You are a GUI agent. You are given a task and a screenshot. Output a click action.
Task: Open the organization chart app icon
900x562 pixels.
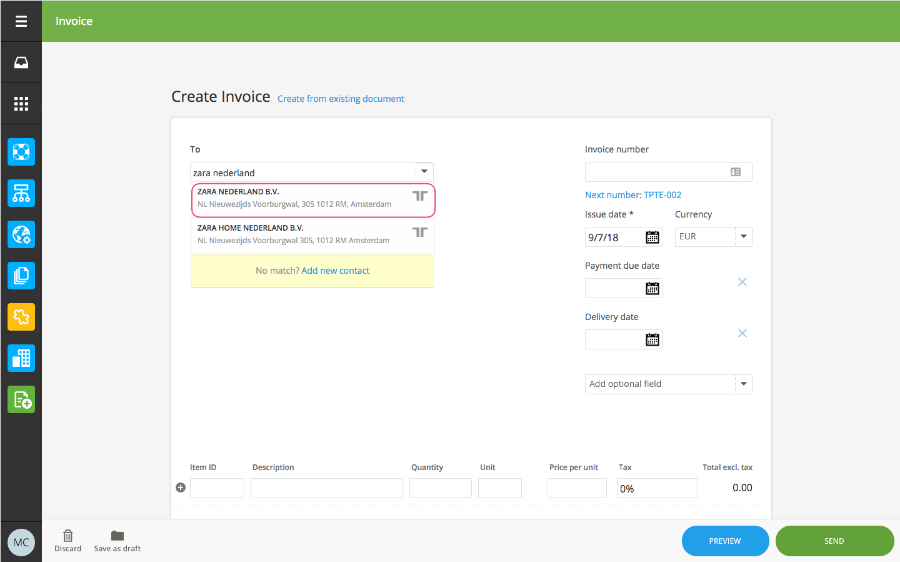click(x=21, y=193)
